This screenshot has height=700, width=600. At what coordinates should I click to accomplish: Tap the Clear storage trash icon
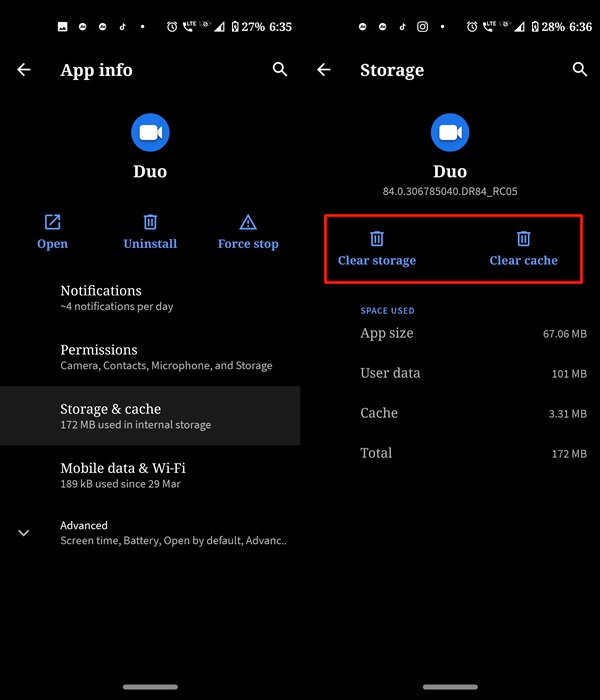point(377,238)
